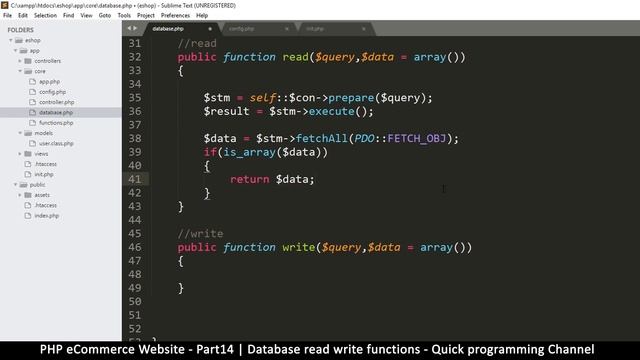Click line number 46 in the gutter
640x360 pixels.
pos(135,247)
